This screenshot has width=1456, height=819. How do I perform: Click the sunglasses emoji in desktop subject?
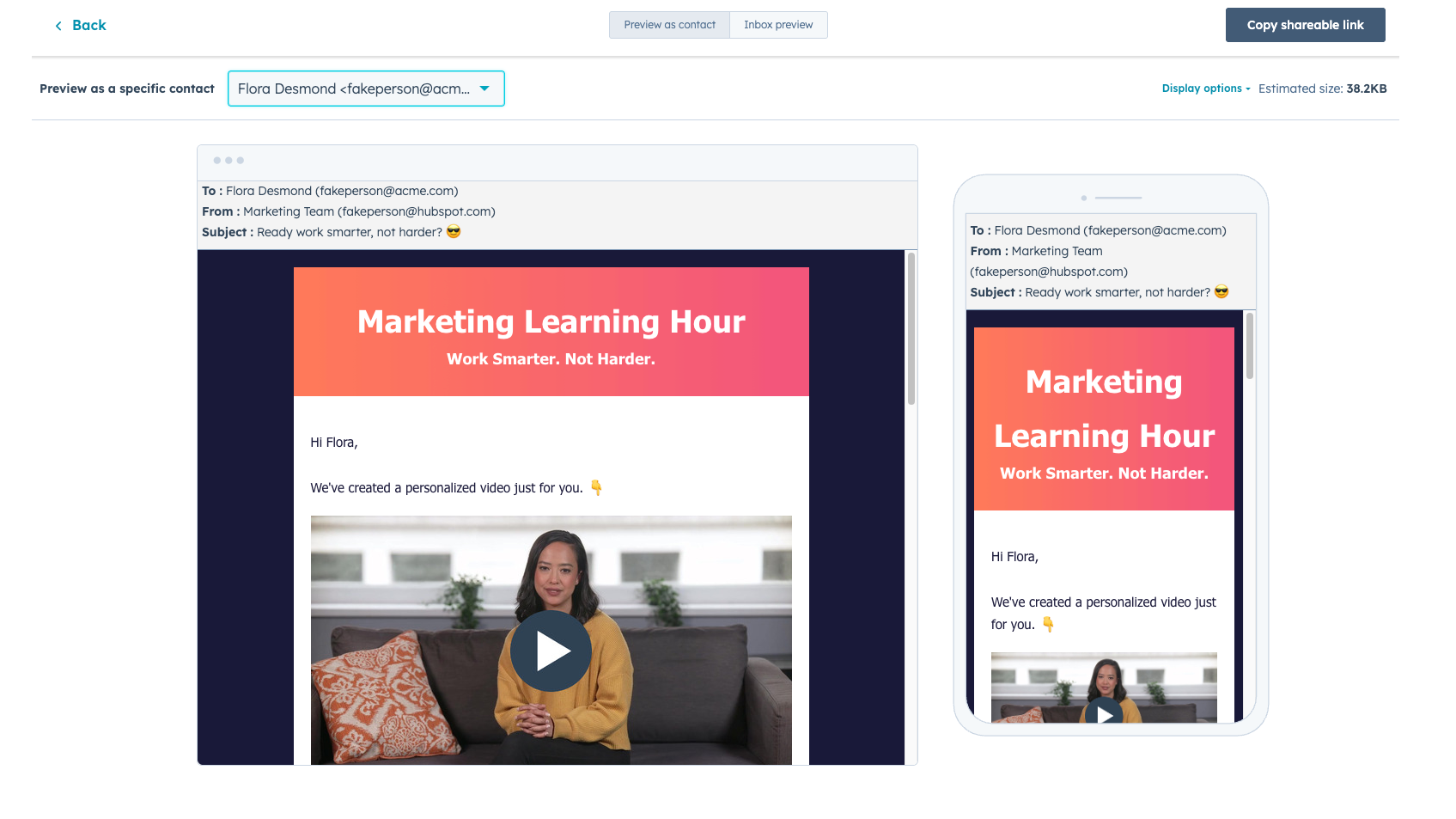(x=454, y=232)
